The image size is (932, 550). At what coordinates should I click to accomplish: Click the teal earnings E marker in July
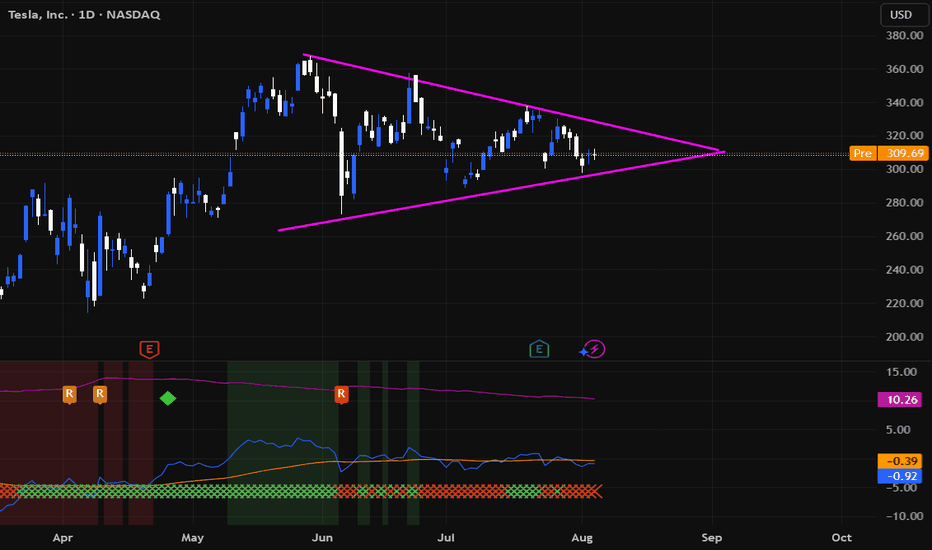[x=539, y=349]
